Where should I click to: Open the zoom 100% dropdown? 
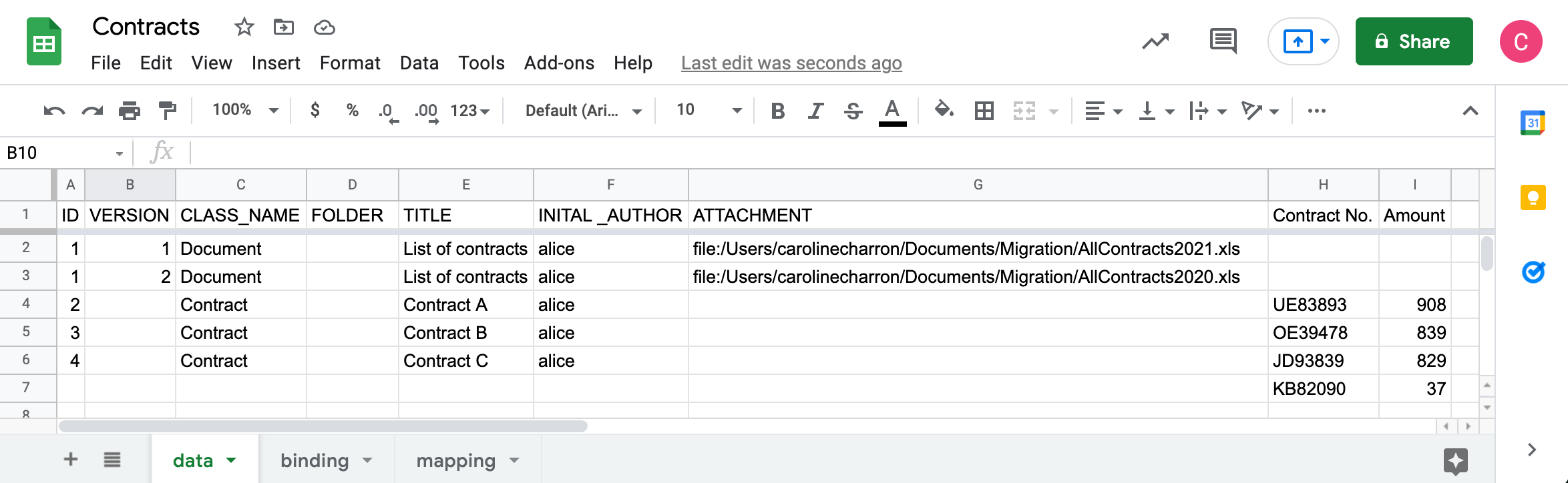[244, 110]
